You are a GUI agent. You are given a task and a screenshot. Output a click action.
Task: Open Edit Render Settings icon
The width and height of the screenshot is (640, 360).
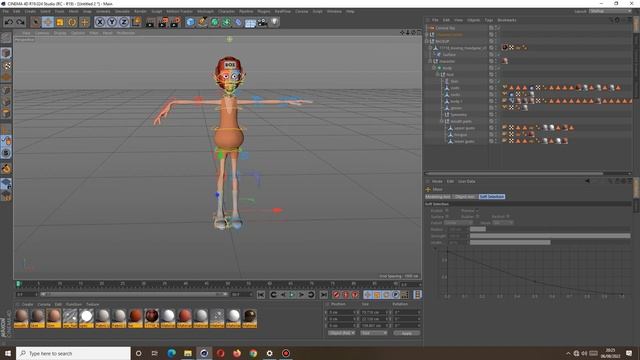pyautogui.click(x=176, y=22)
